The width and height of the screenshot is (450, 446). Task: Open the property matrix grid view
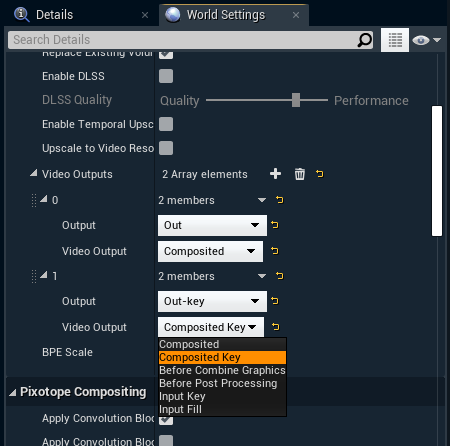click(x=395, y=40)
